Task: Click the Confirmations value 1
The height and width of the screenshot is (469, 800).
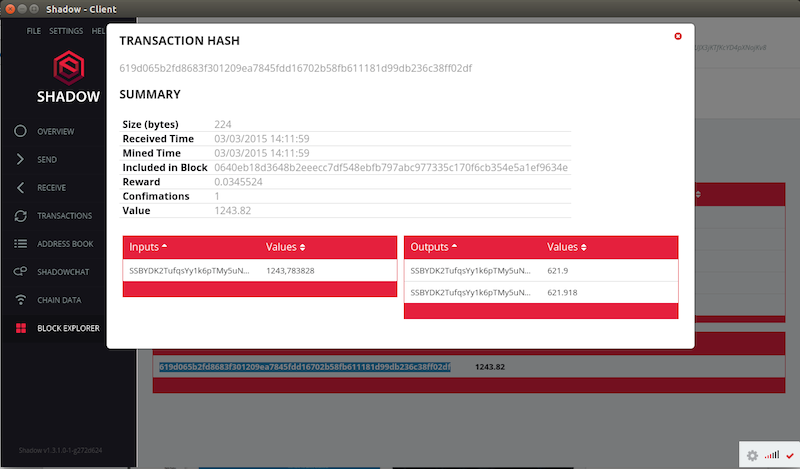Action: 217,196
